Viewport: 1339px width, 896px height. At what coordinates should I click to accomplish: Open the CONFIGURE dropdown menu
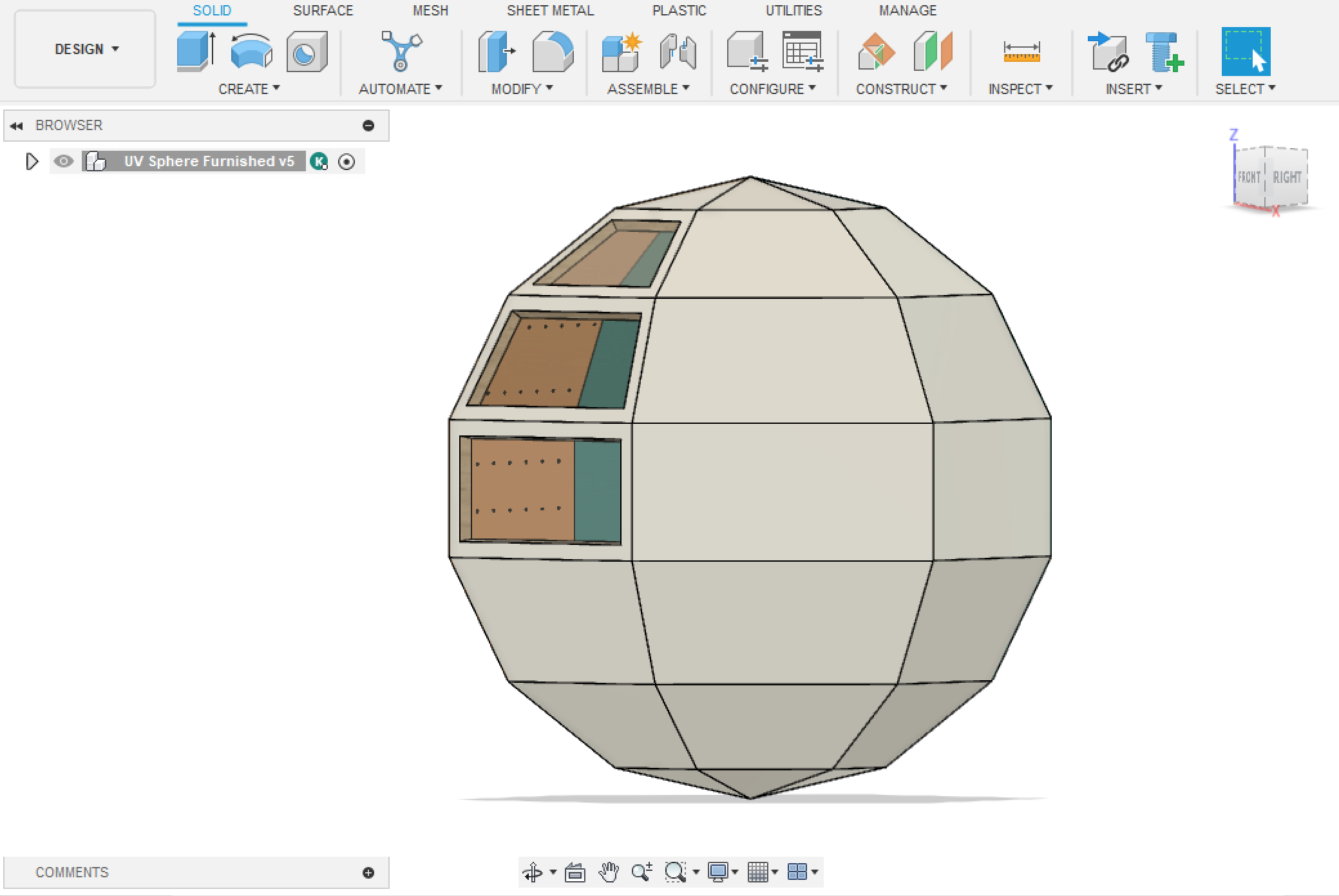coord(773,89)
